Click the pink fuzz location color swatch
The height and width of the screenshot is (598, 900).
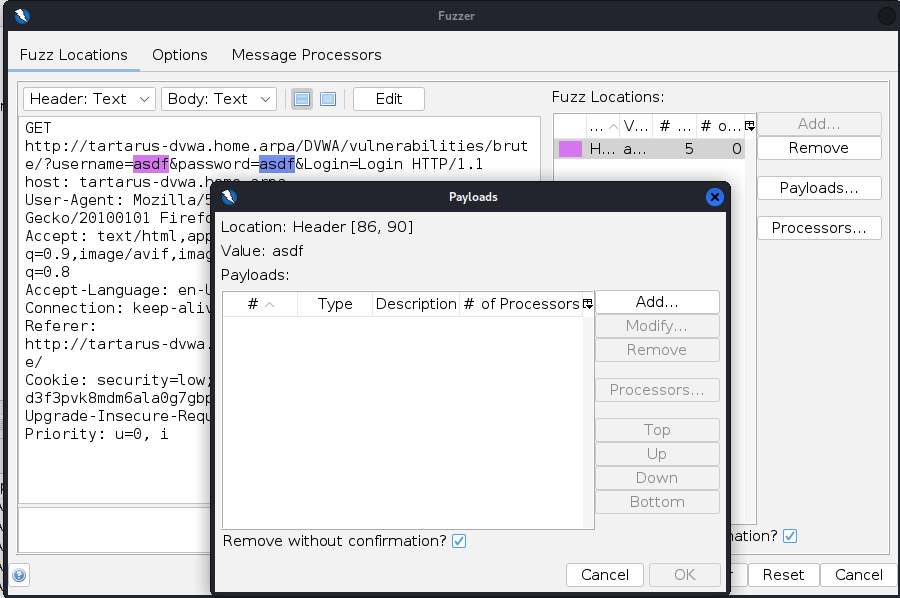point(569,149)
